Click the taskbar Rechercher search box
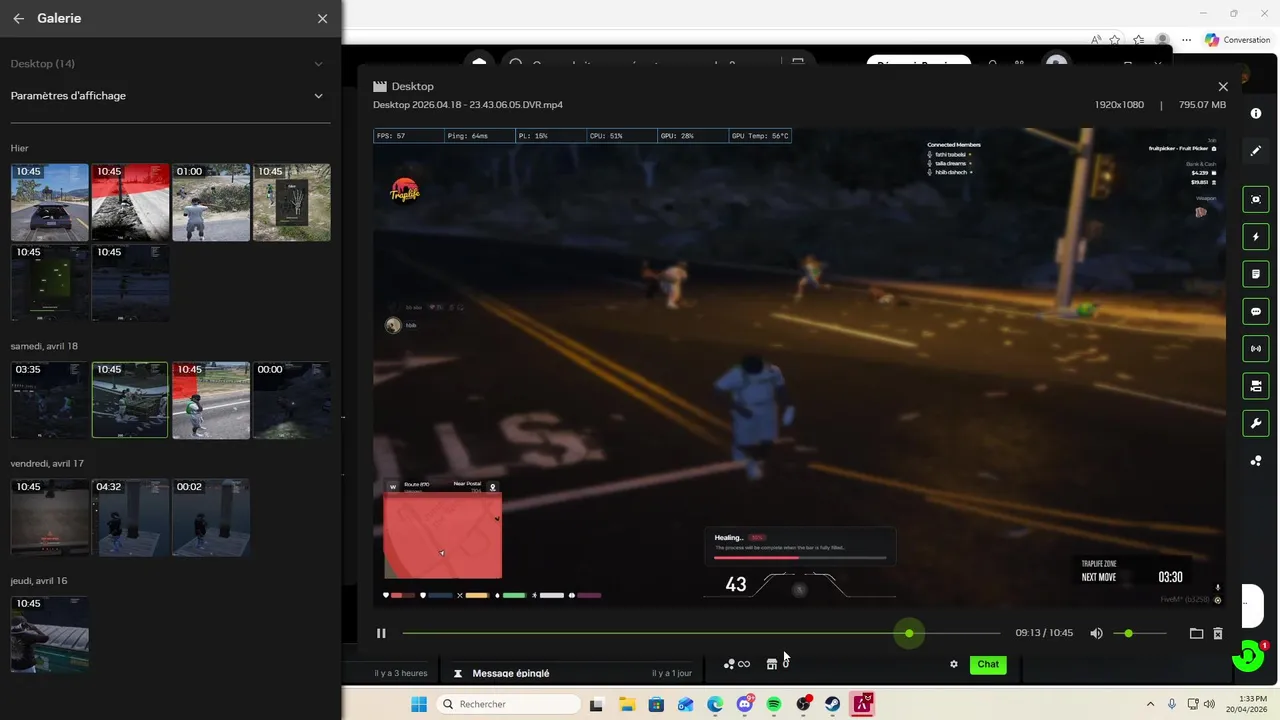The height and width of the screenshot is (720, 1280). (x=508, y=704)
